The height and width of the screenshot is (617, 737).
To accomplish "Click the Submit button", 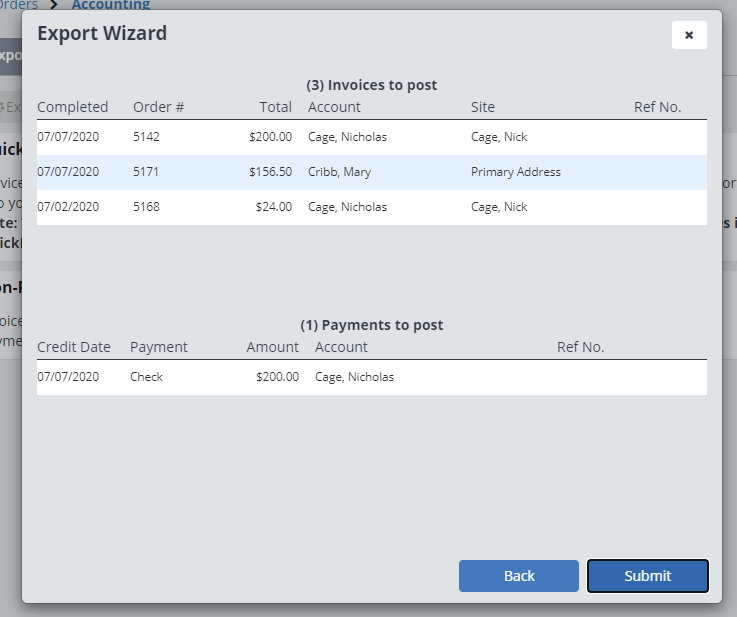I will coord(647,576).
